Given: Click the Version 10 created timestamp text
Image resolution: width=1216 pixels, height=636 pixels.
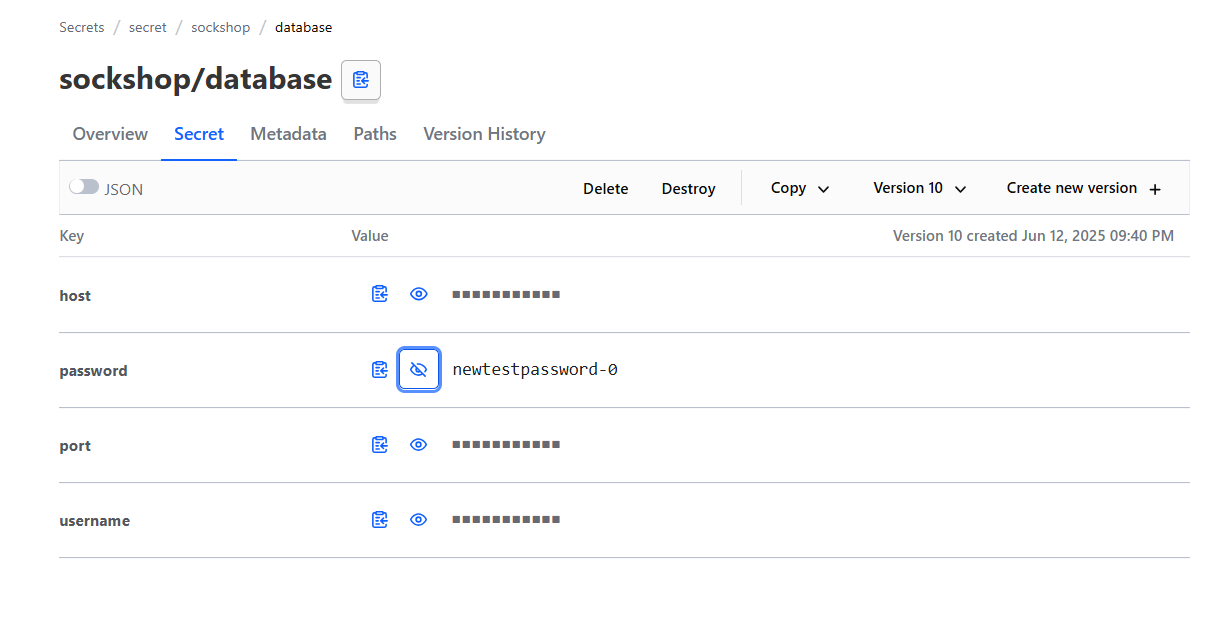Looking at the screenshot, I should point(1033,236).
